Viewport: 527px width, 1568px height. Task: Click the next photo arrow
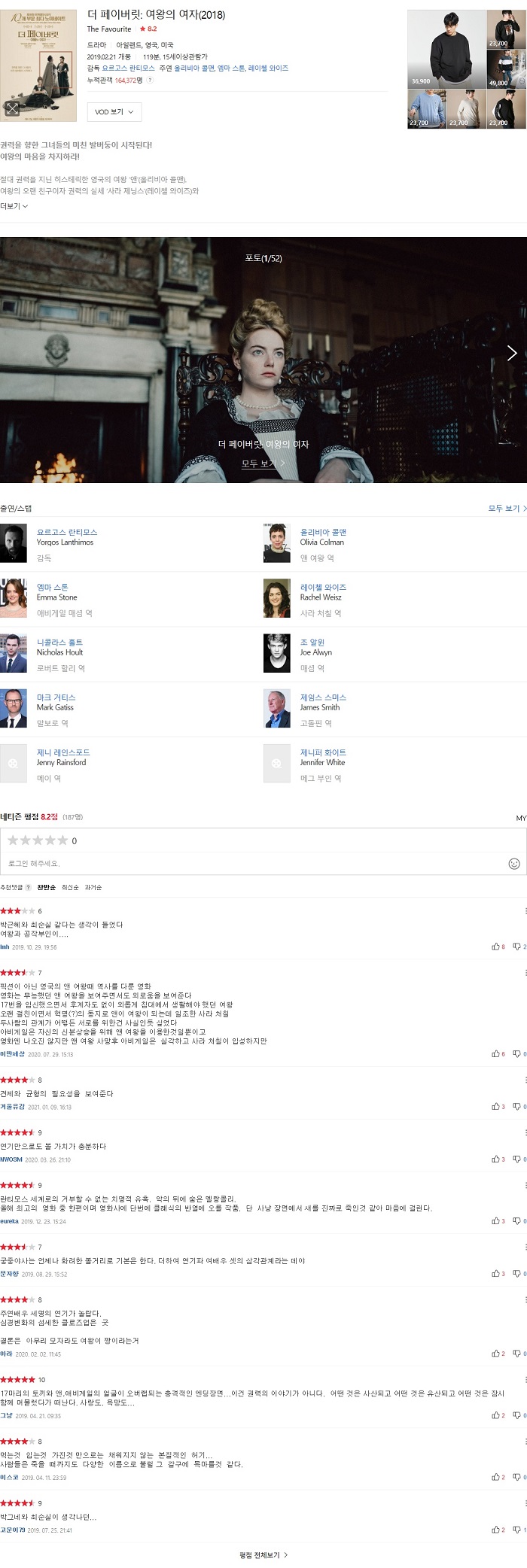(x=512, y=353)
